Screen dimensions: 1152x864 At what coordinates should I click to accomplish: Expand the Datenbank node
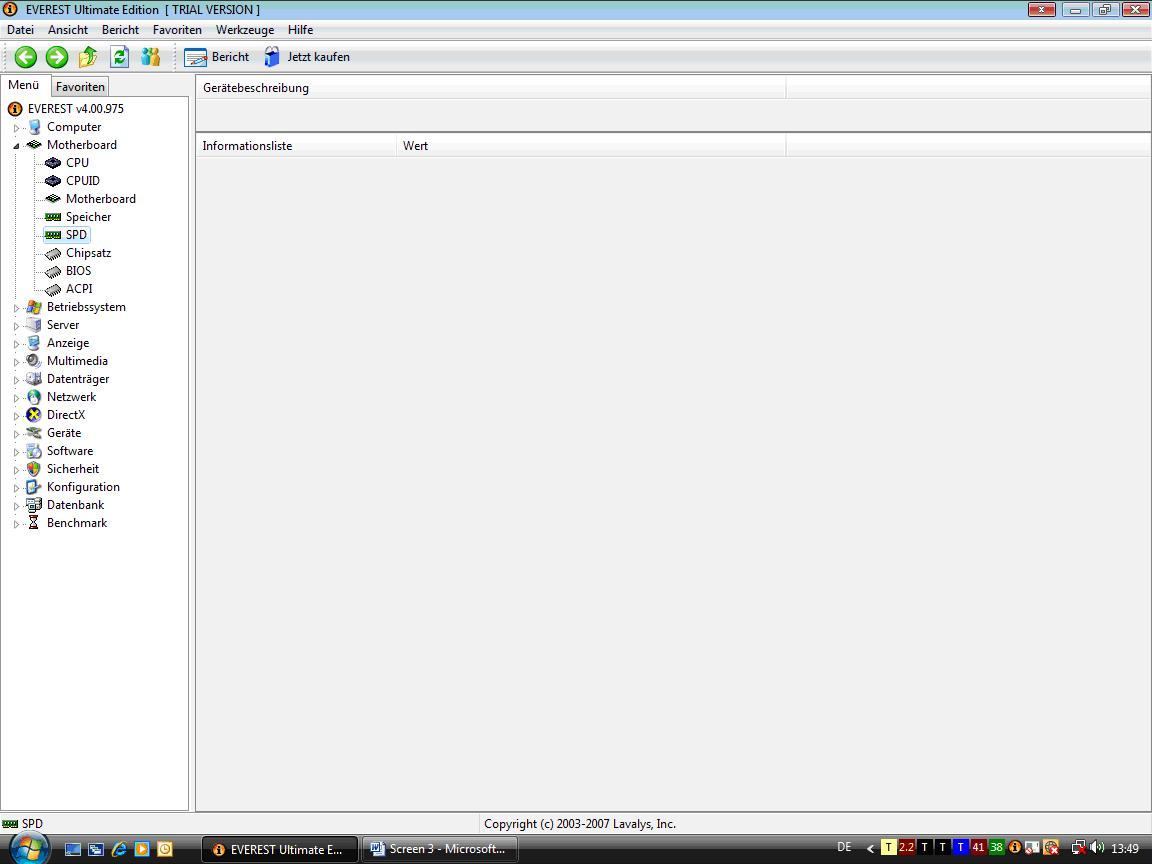pos(16,505)
